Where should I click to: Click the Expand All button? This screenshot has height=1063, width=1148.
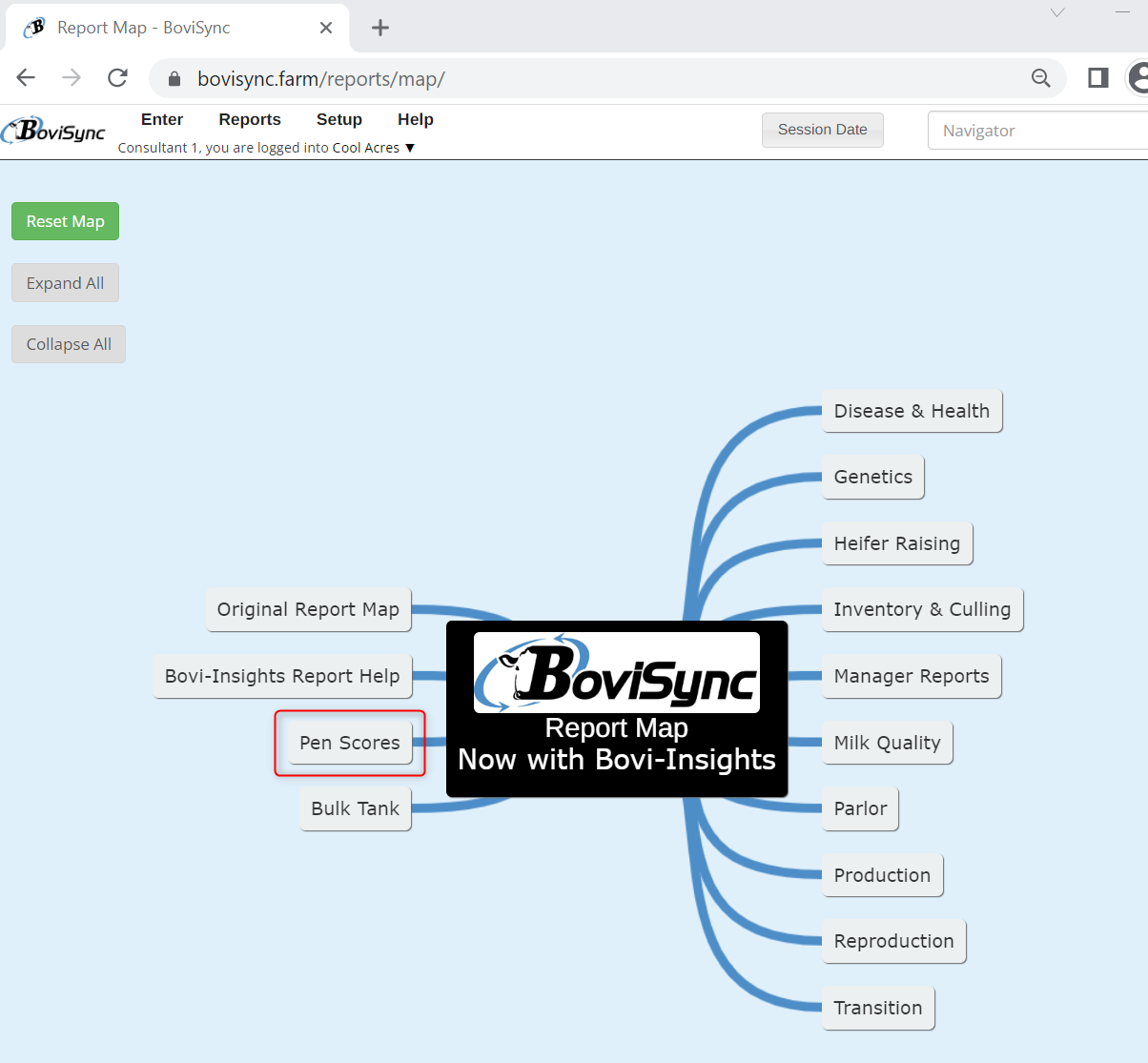65,283
